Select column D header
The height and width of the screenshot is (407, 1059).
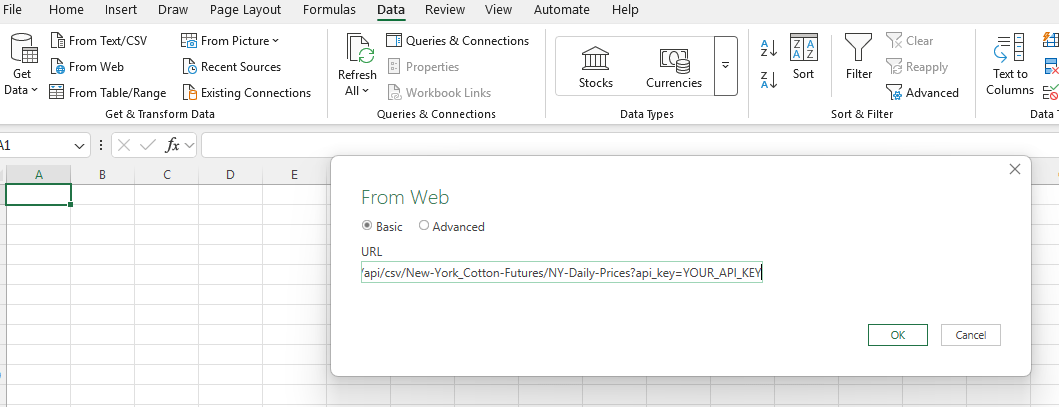(230, 174)
